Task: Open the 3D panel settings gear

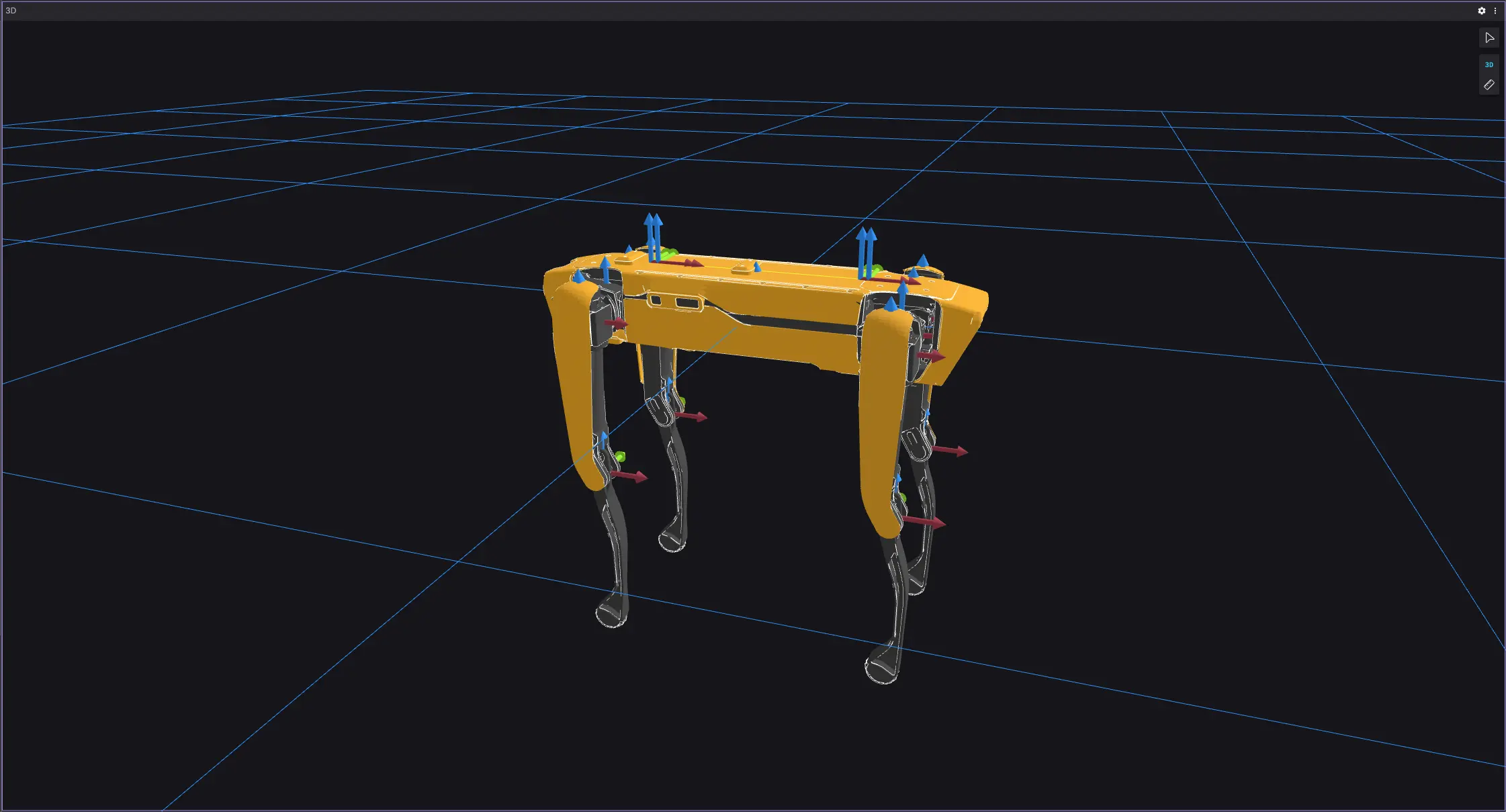Action: (1482, 11)
